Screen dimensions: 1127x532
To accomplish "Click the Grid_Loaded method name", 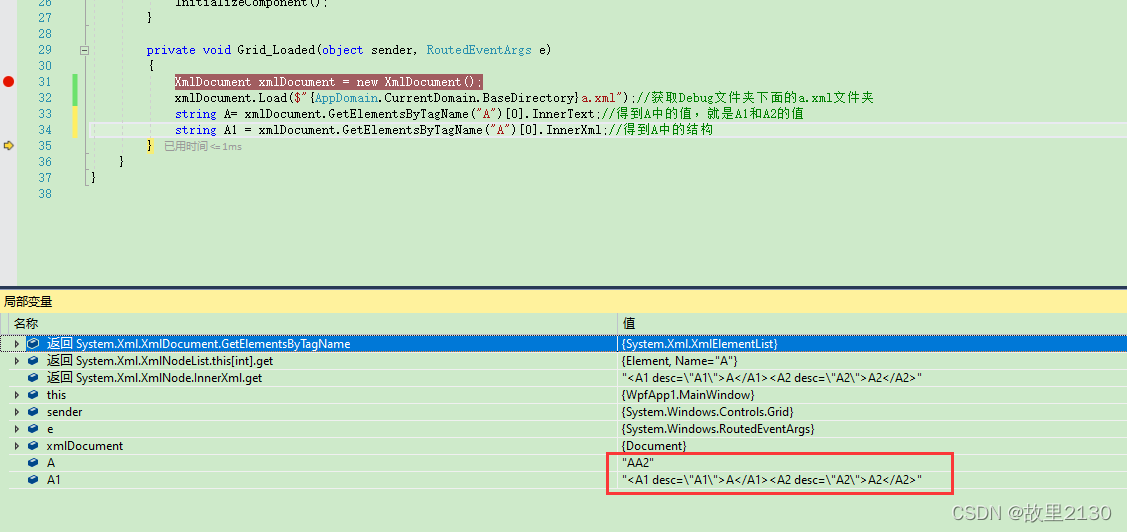I will pyautogui.click(x=275, y=50).
